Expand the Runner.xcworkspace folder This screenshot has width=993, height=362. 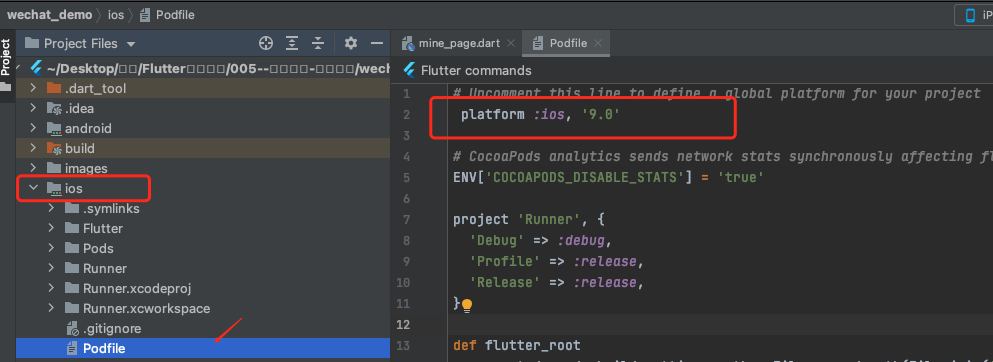click(51, 308)
